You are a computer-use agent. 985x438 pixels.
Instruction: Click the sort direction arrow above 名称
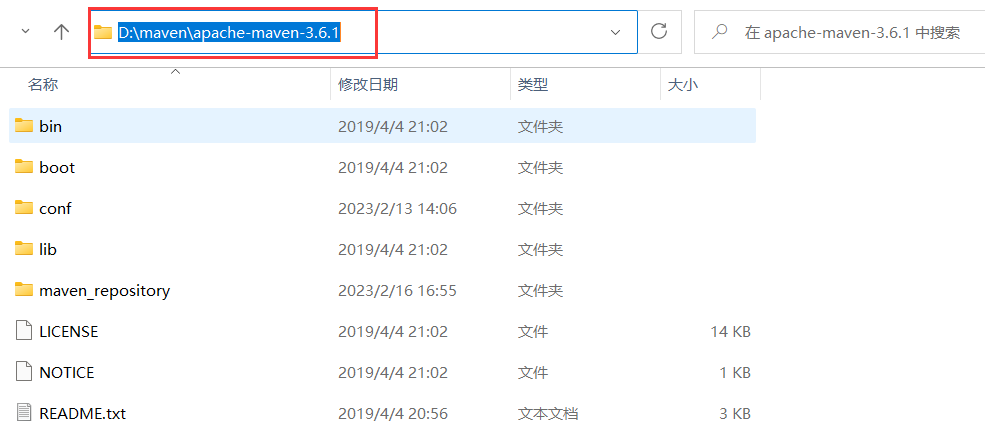point(176,72)
